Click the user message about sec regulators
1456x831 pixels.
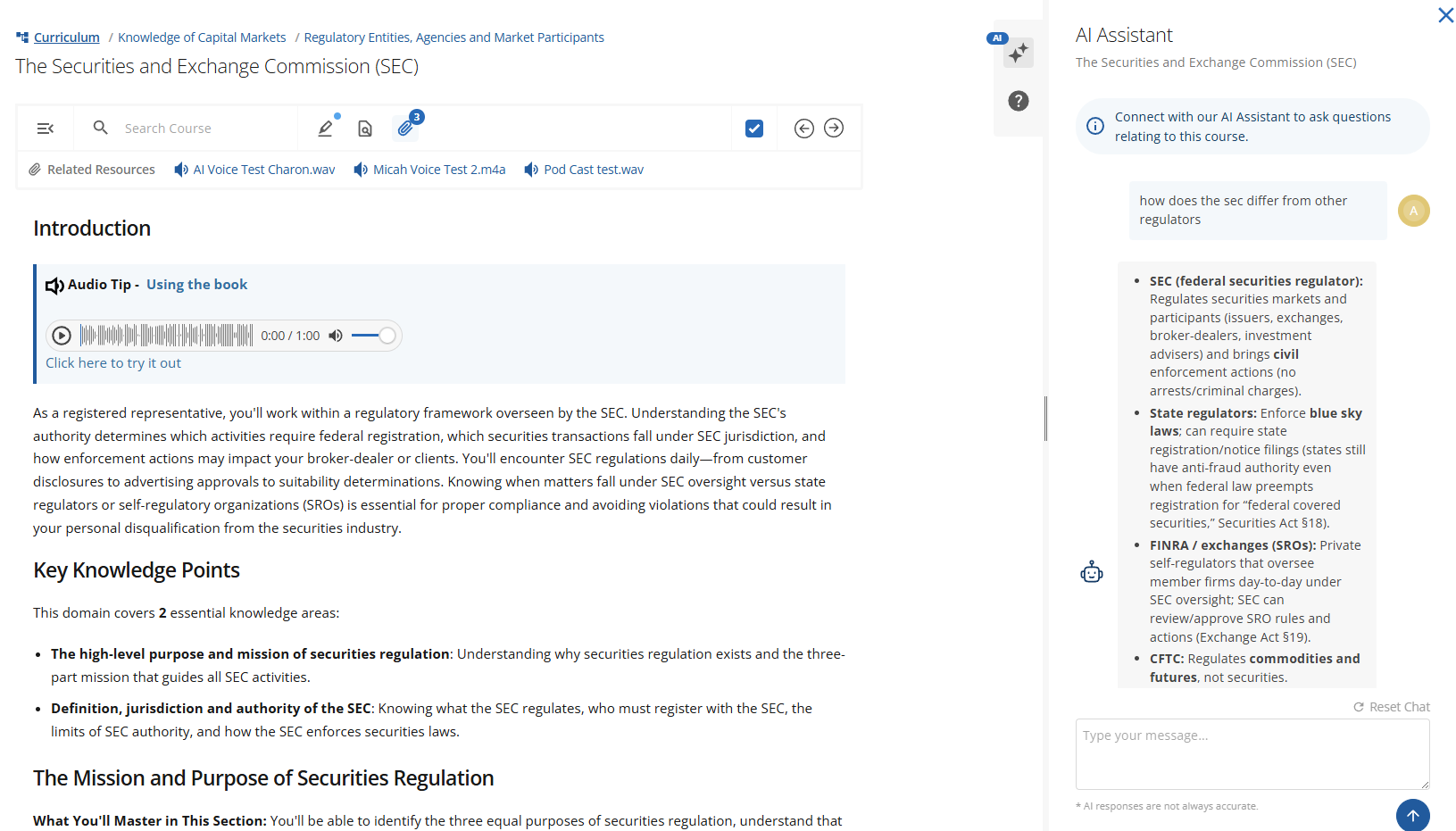[x=1258, y=211]
